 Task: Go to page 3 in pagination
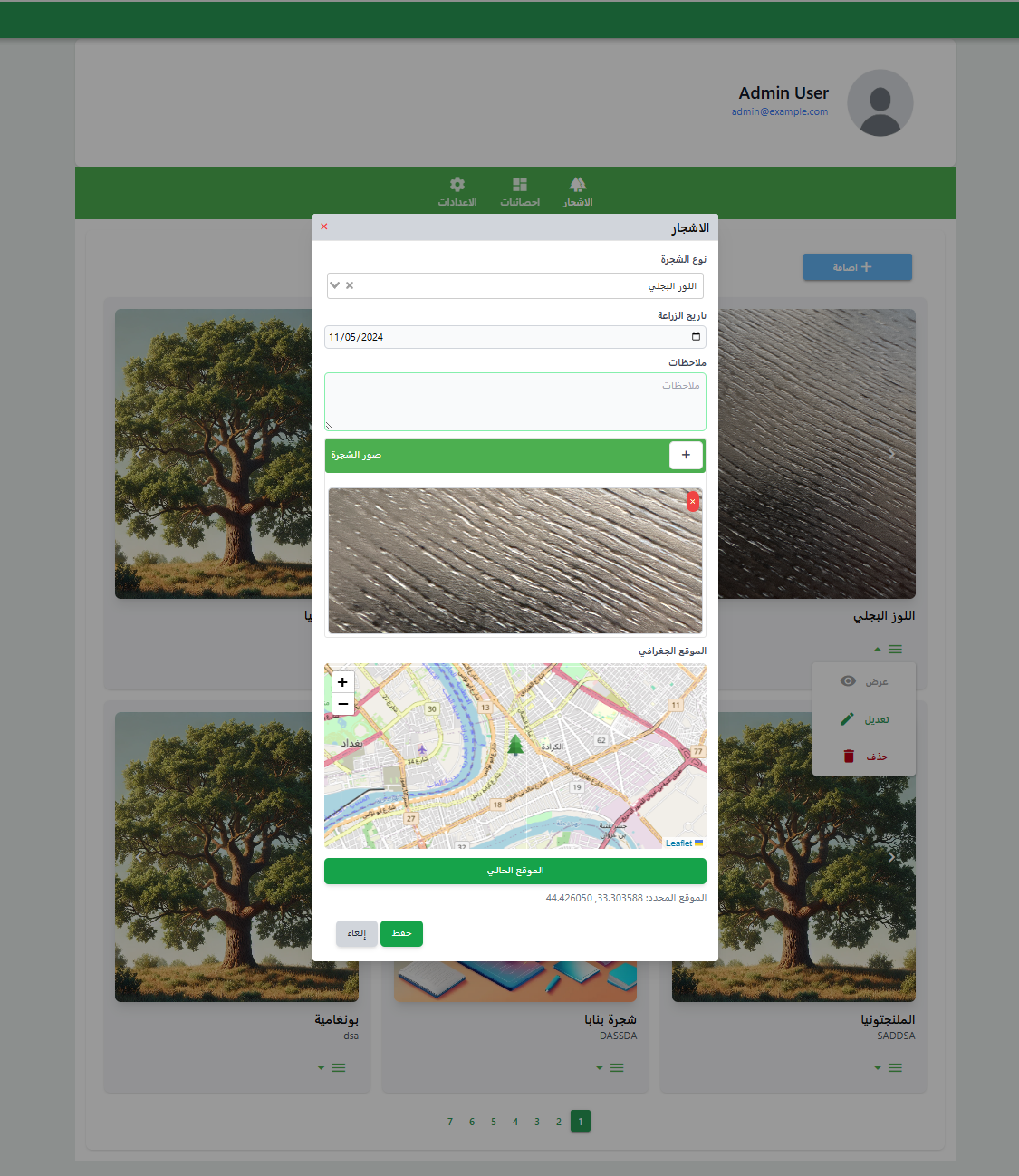[537, 1122]
